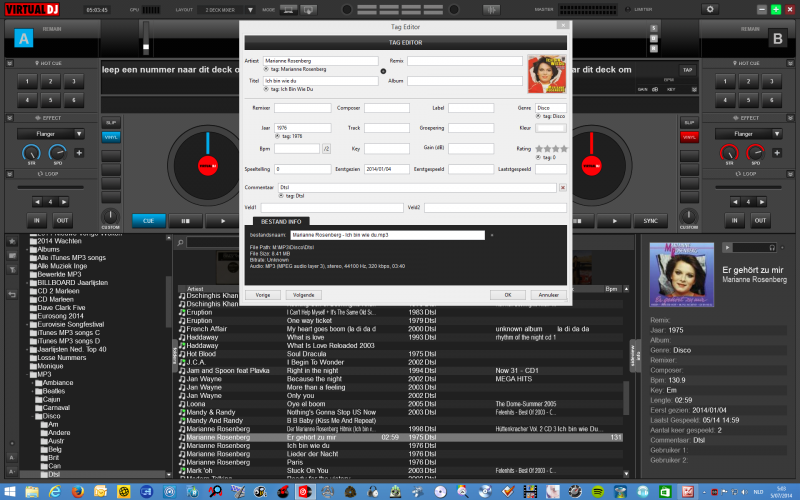Open the 2 DECK MIXER layout dropdown

tap(250, 10)
